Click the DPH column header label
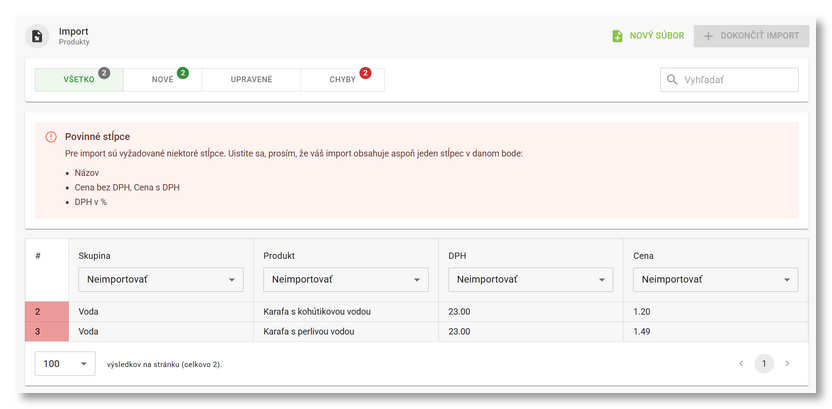This screenshot has width=832, height=409. click(x=456, y=256)
